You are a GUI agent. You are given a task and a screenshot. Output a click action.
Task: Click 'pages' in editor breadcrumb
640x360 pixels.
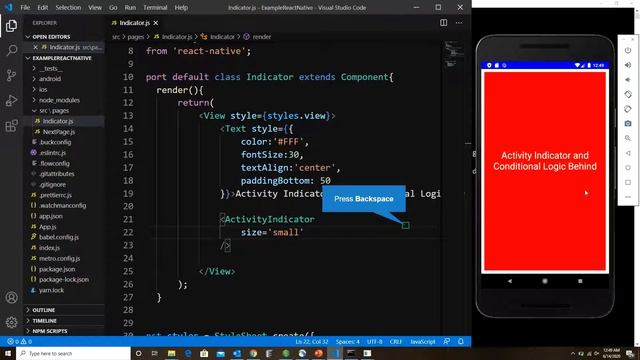coord(136,37)
